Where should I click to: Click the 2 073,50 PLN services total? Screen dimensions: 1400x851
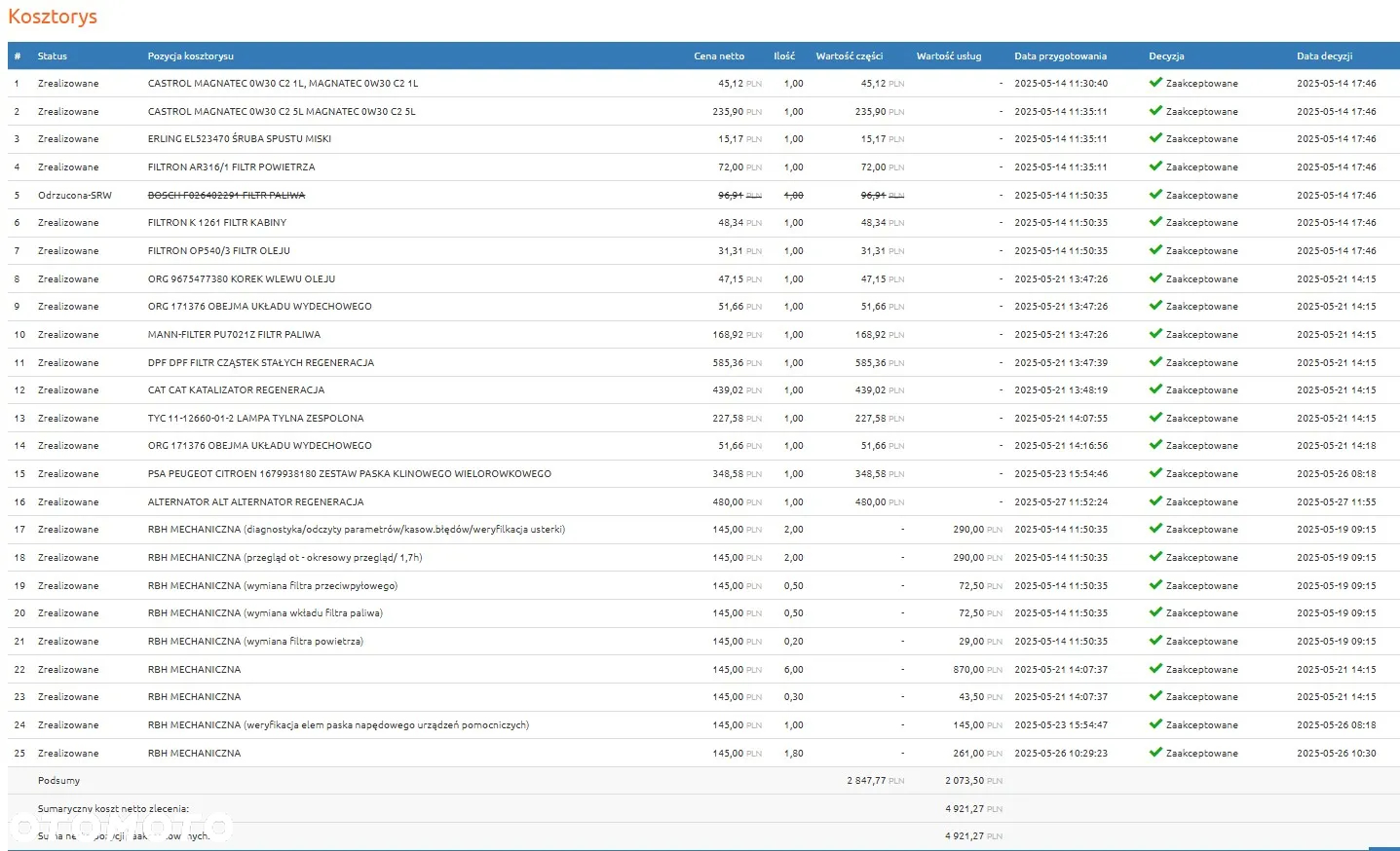point(973,780)
